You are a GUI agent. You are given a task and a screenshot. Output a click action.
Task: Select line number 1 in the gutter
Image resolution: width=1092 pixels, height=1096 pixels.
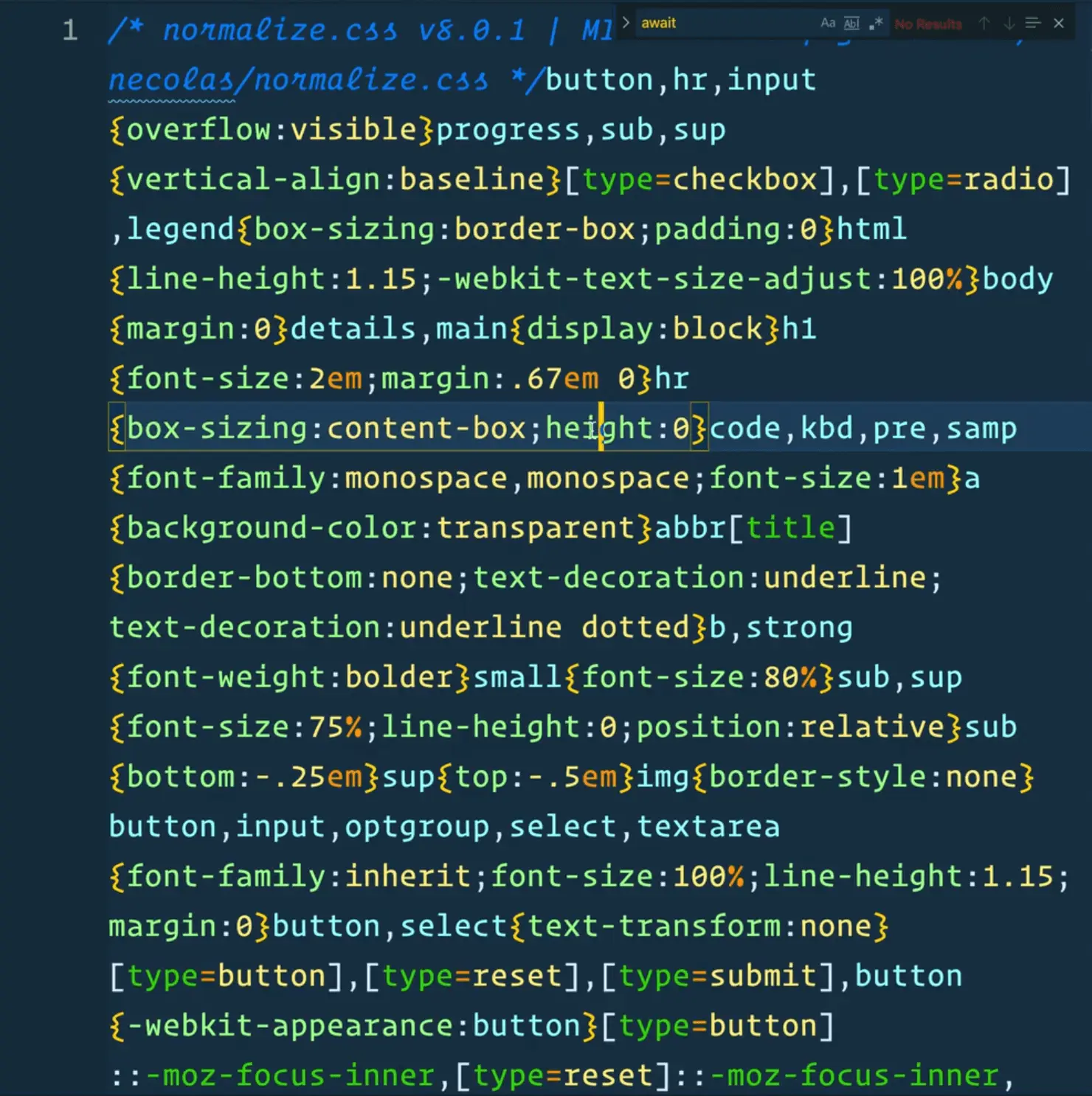click(x=70, y=30)
